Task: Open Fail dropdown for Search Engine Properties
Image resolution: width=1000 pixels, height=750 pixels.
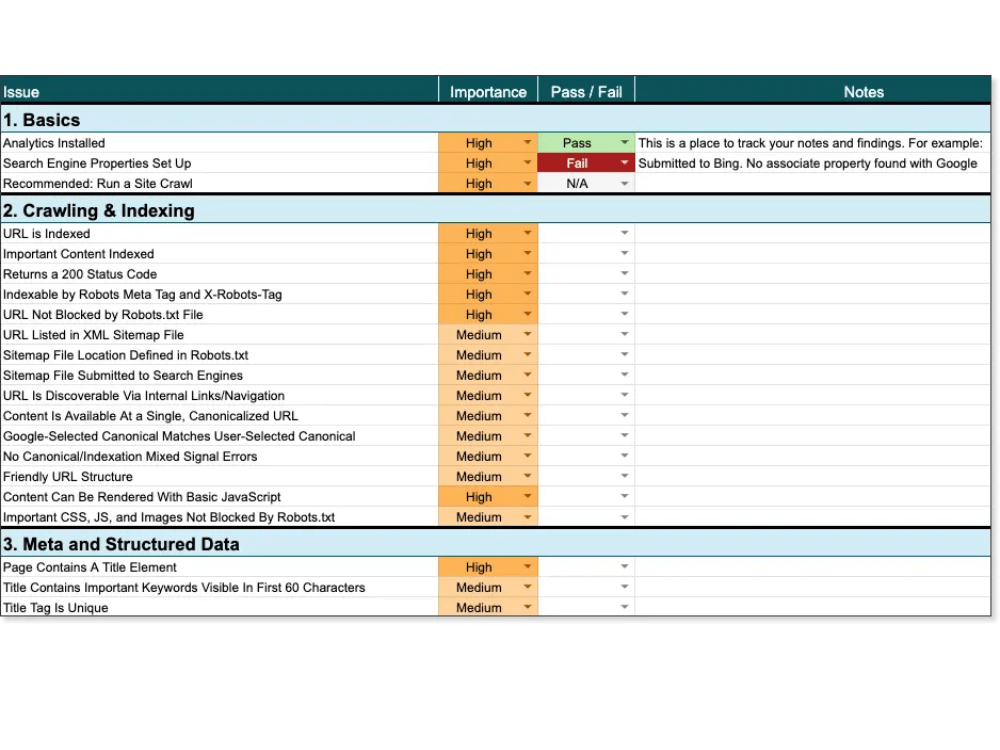Action: tap(624, 163)
